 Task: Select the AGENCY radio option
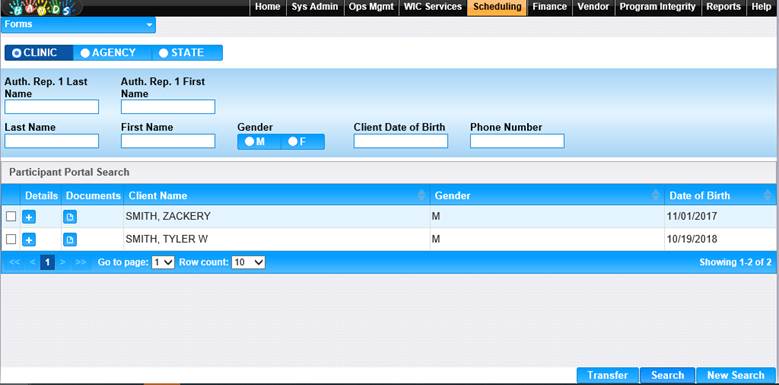(x=108, y=53)
